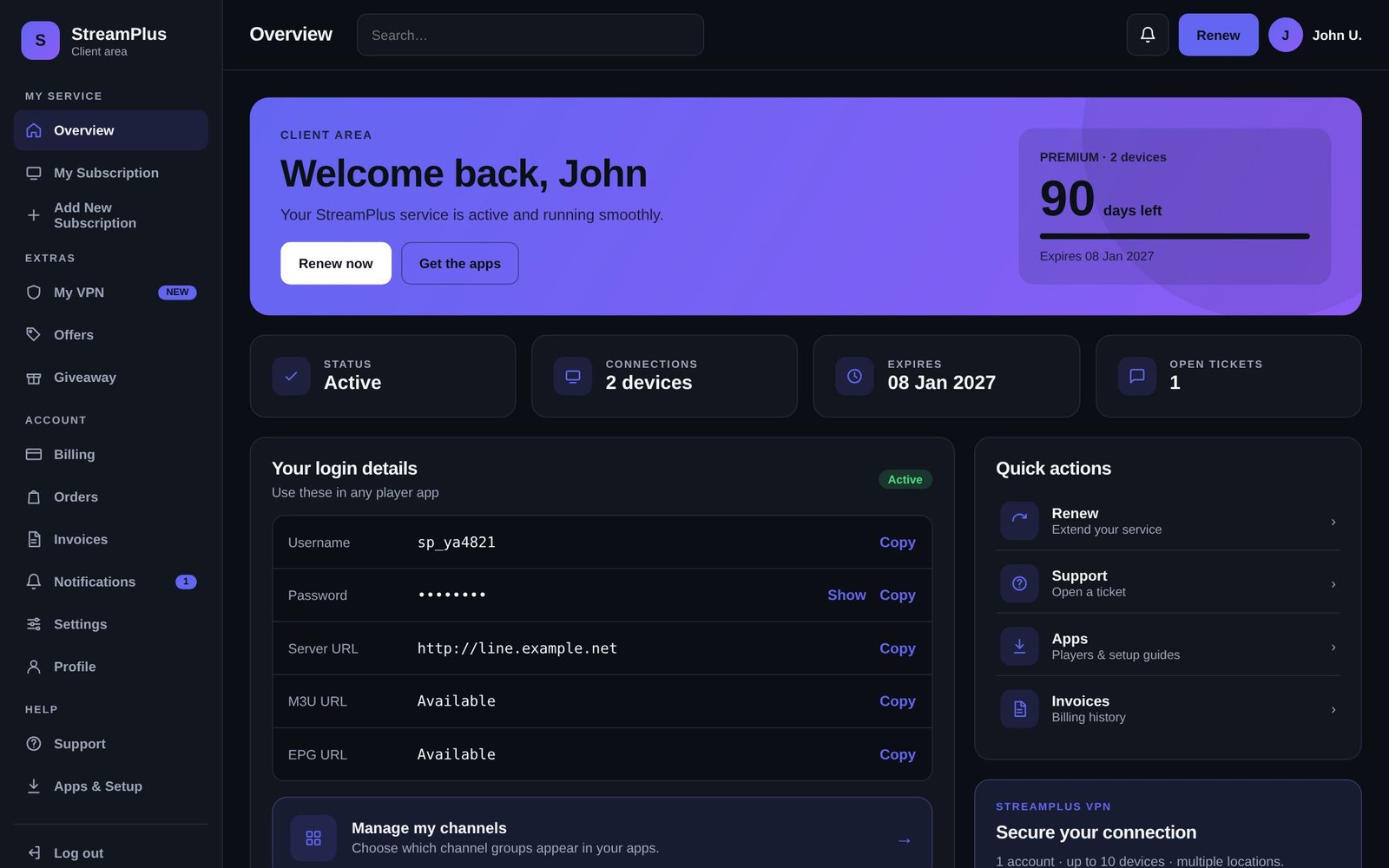Go to Notifications in the sidebar
The width and height of the screenshot is (1389, 868).
pos(110,582)
